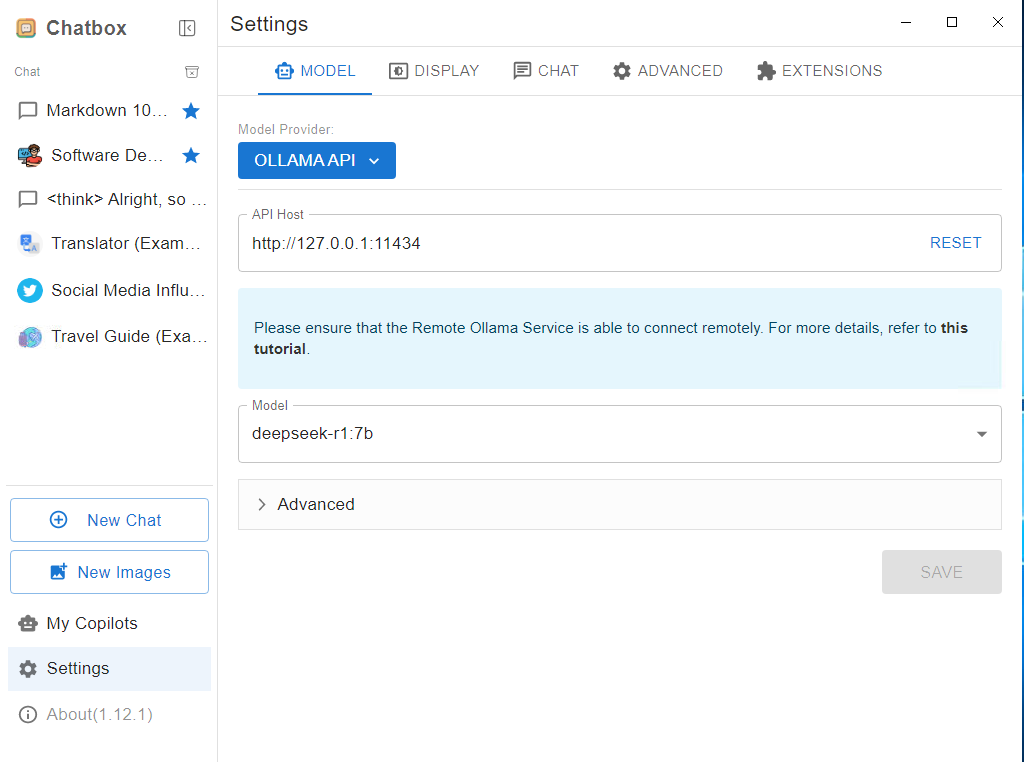Open the 'this tutorial' link
1024x762 pixels.
pos(611,338)
